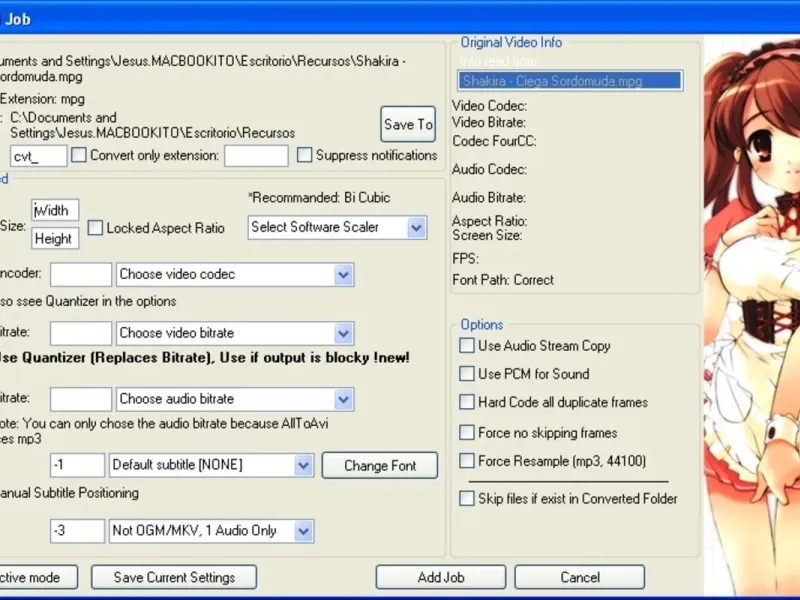Enable Use Audio Stream Copy
This screenshot has height=600, width=800.
(x=466, y=345)
